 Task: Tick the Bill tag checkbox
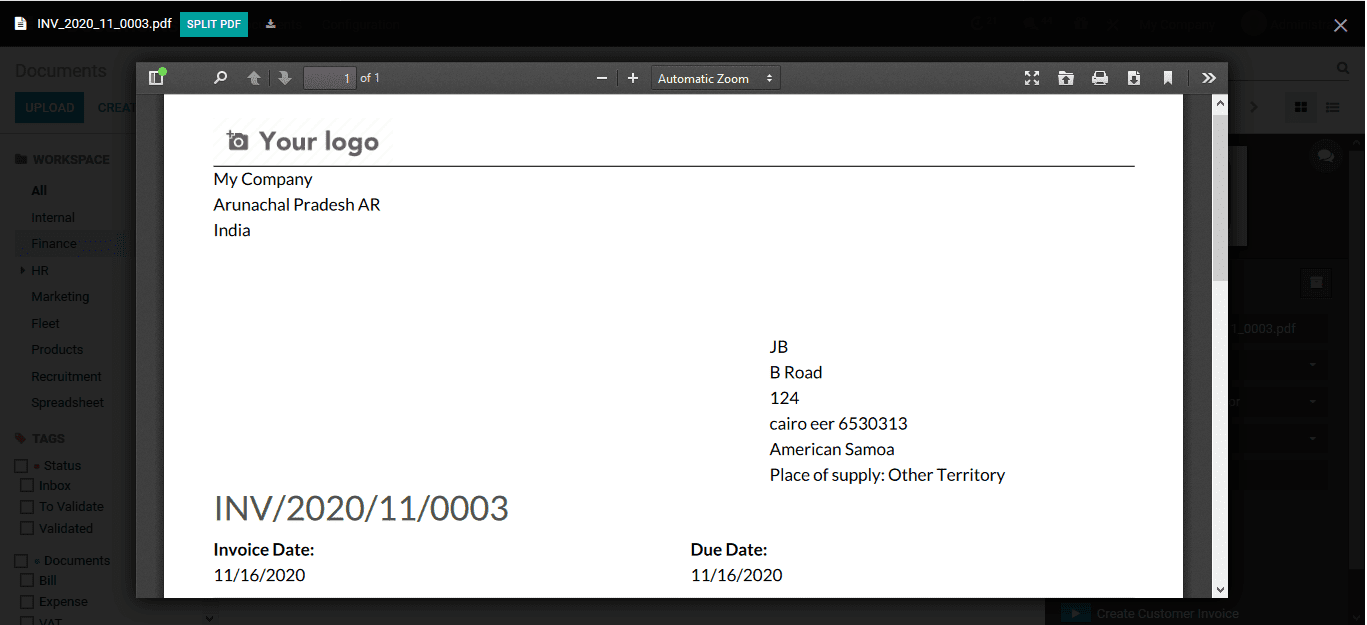[x=28, y=581]
